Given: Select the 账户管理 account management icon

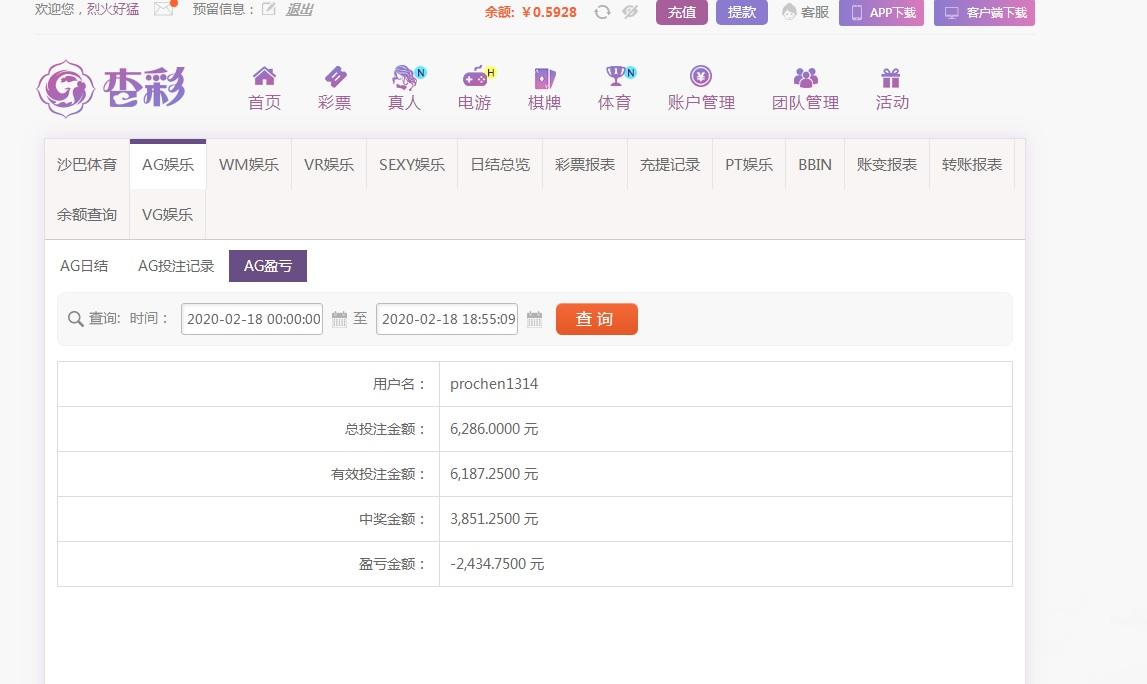Looking at the screenshot, I should [700, 87].
